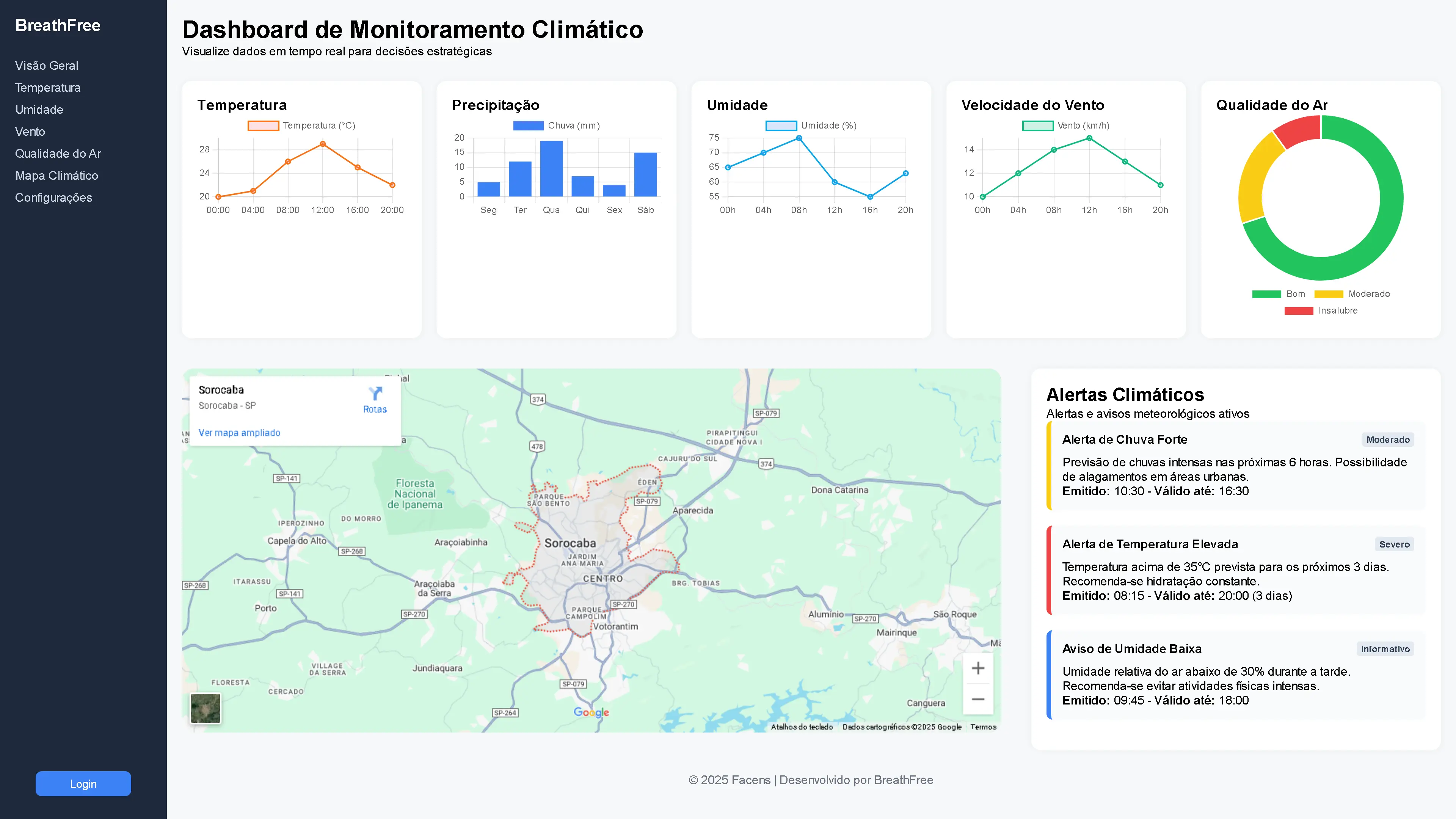Click the Google logo on map

[591, 712]
